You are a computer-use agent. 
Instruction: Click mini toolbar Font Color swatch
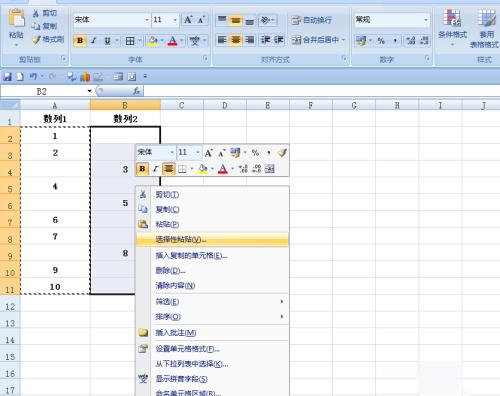(x=222, y=169)
